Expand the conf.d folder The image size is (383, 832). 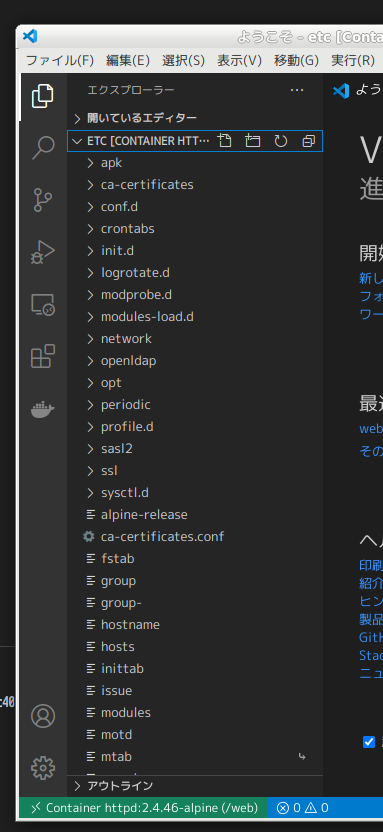195,206
